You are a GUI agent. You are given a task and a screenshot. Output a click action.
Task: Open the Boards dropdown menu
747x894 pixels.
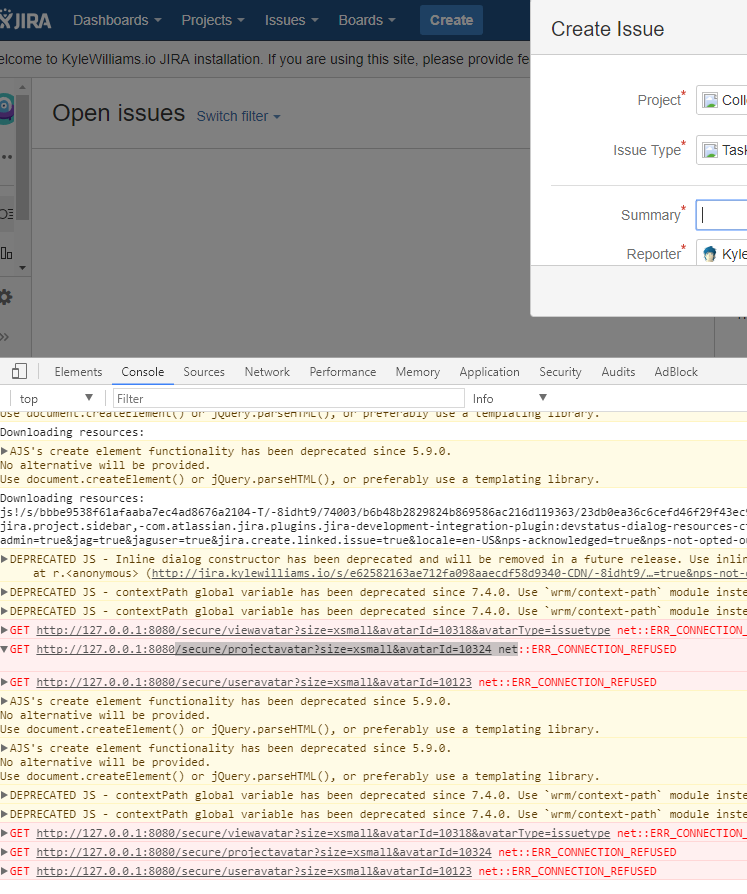pyautogui.click(x=367, y=21)
